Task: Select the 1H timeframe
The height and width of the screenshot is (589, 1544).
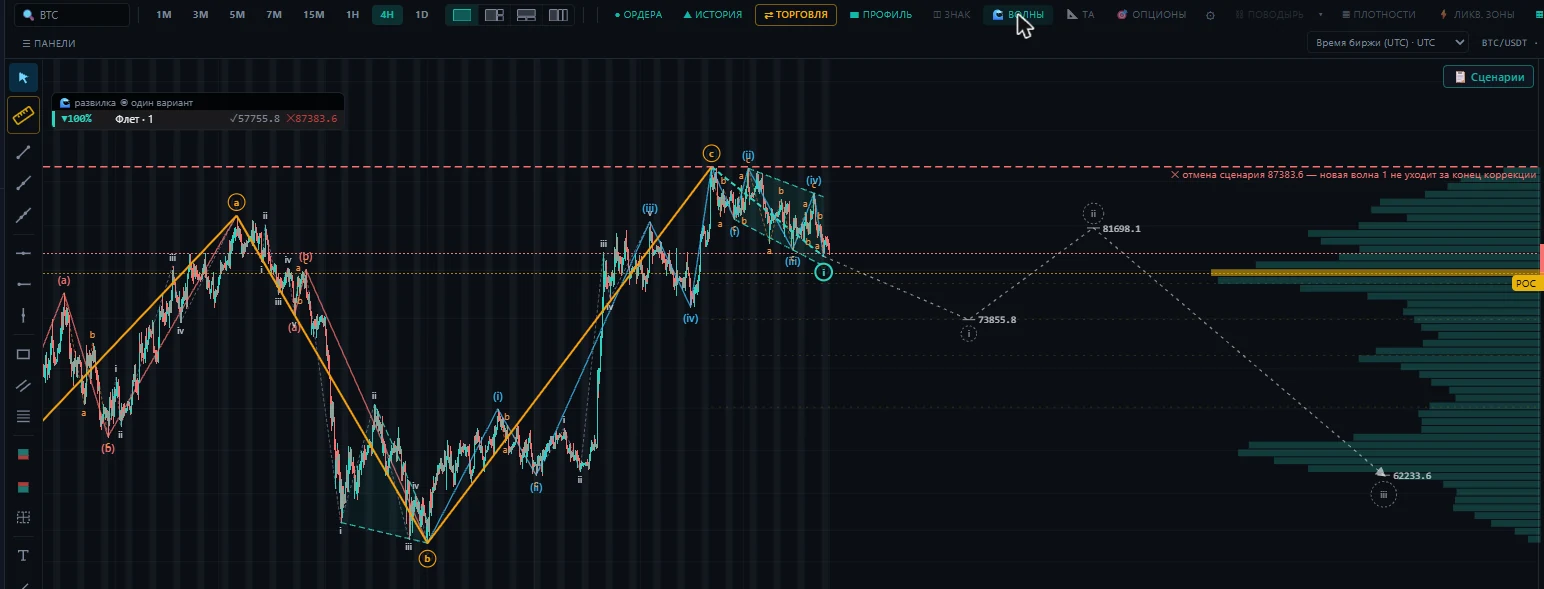Action: [352, 15]
